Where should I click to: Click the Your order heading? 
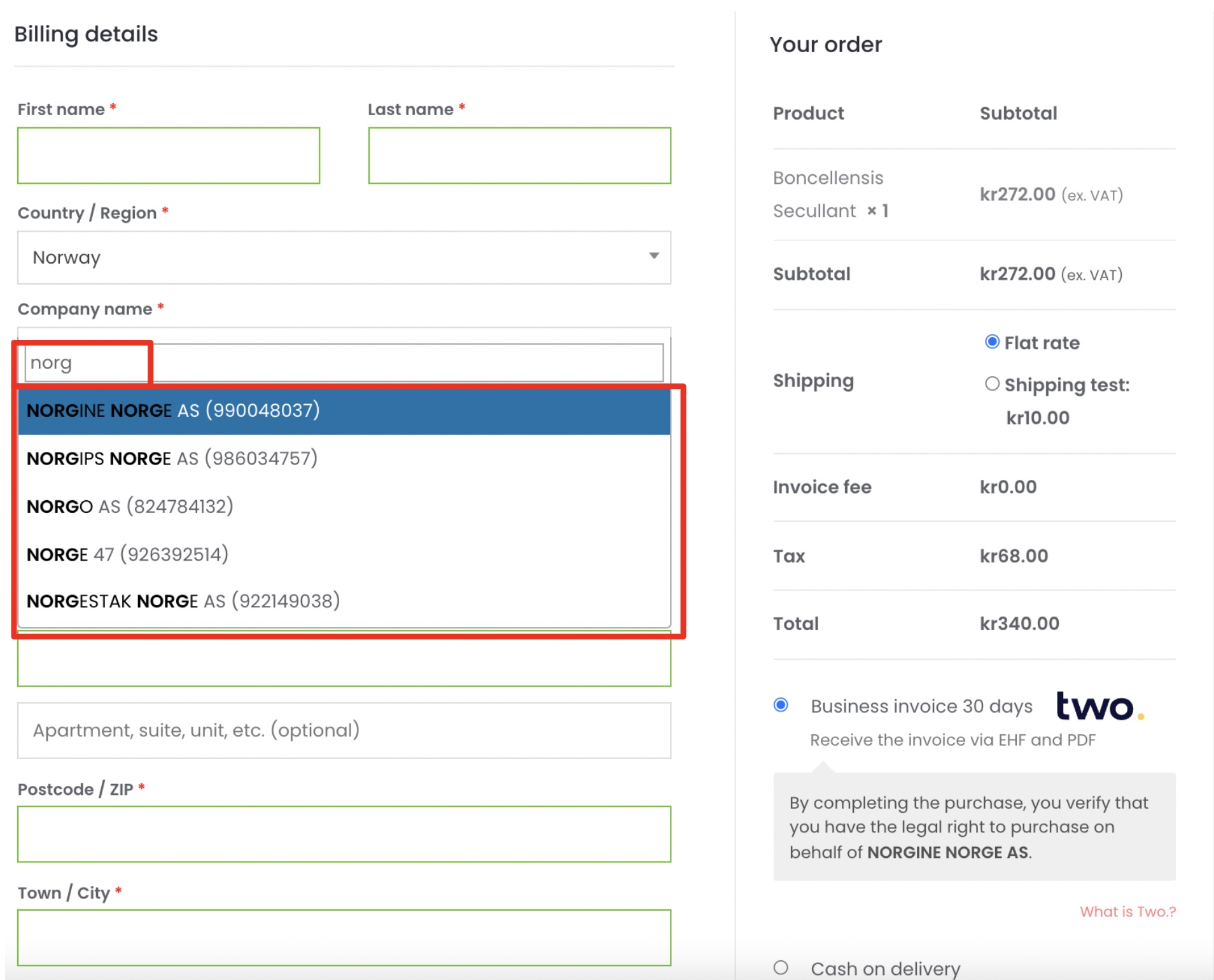coord(825,45)
